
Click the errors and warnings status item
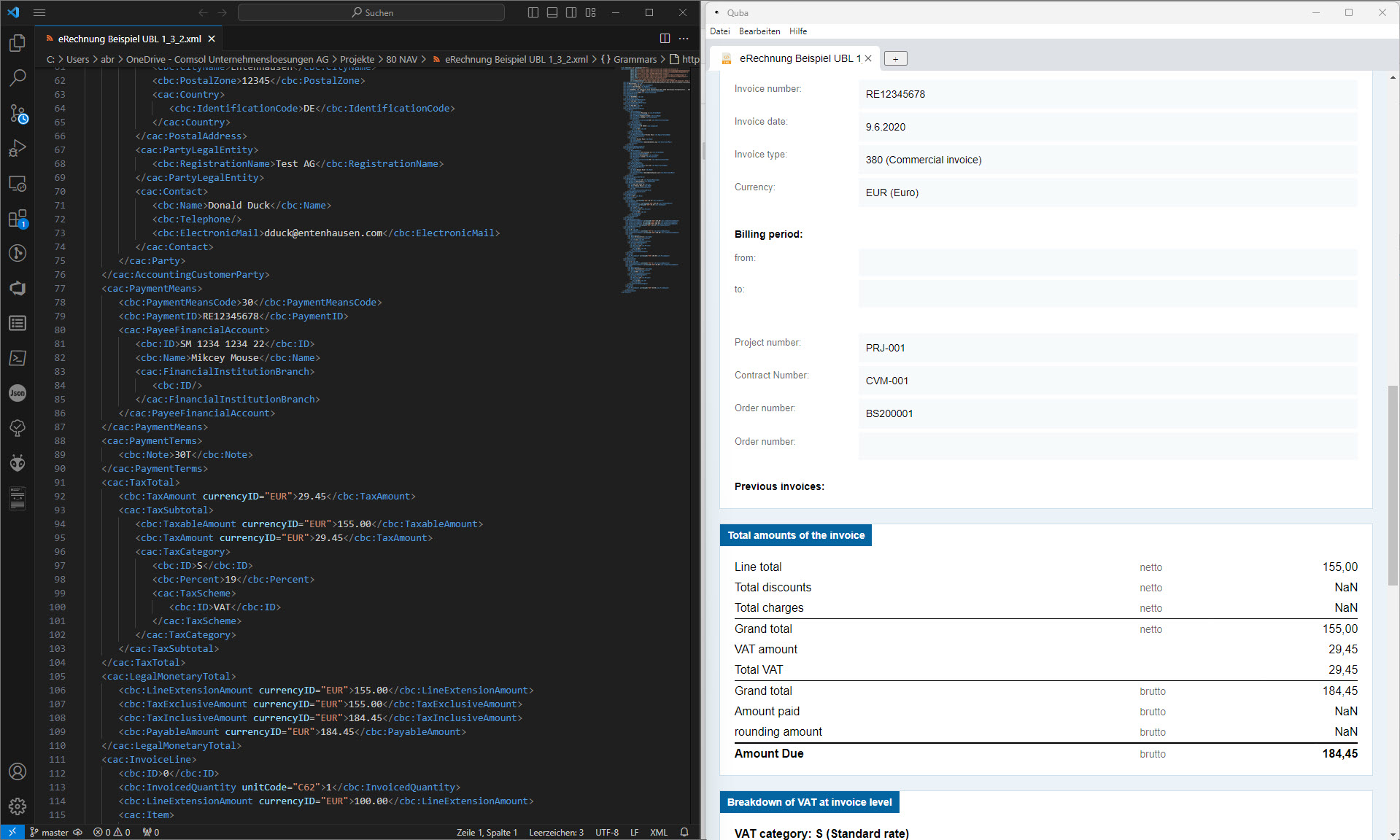coord(112,832)
